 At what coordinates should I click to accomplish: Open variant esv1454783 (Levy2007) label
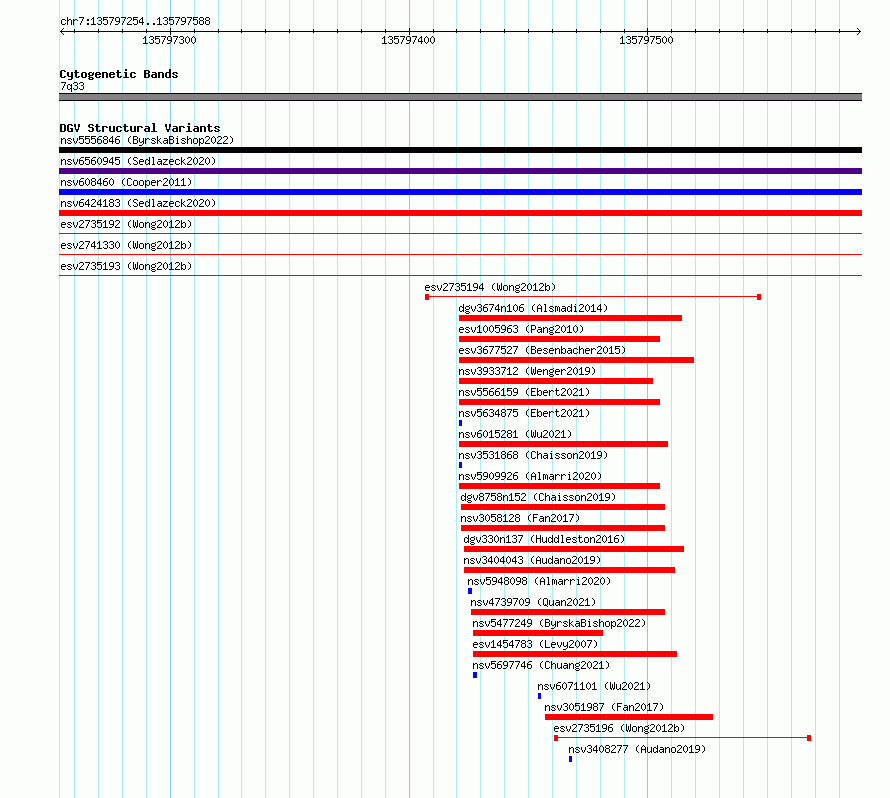(535, 644)
